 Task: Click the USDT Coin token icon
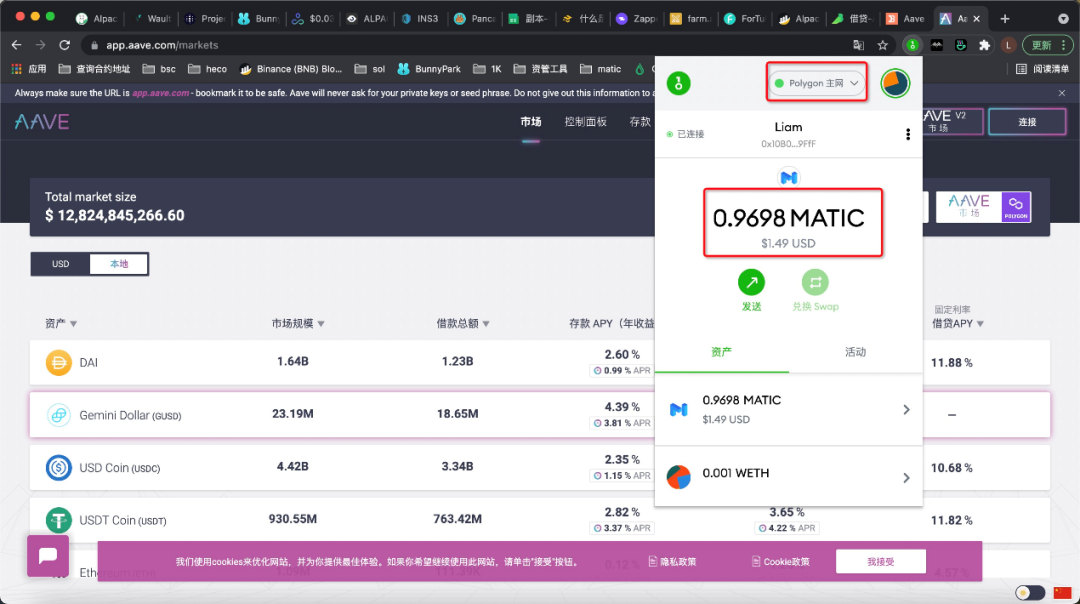click(x=57, y=519)
